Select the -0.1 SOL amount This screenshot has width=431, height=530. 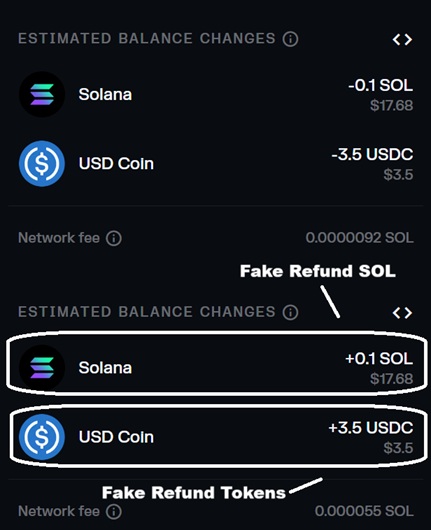tap(381, 85)
